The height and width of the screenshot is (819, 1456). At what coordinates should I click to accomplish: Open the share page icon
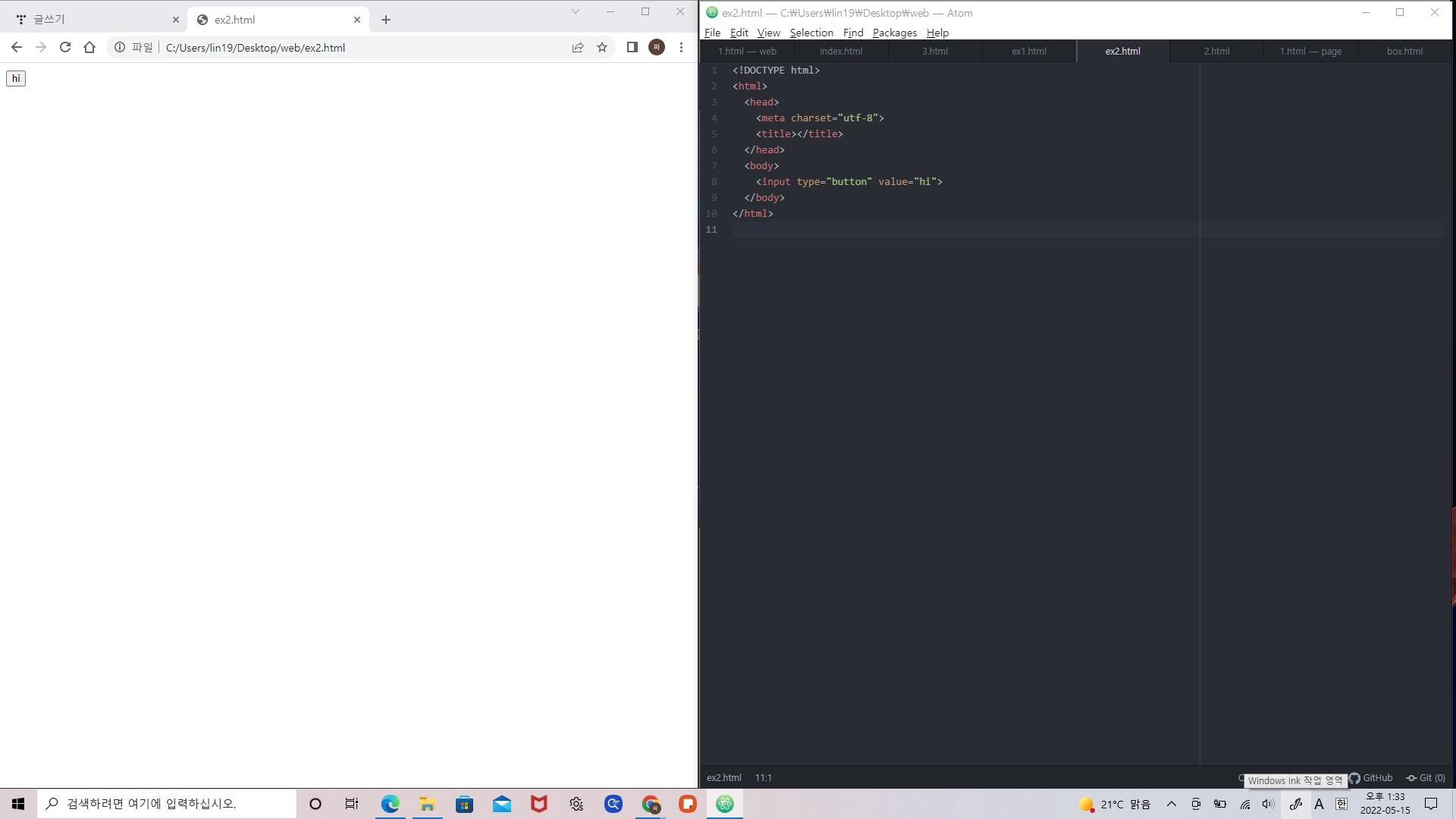pos(578,47)
